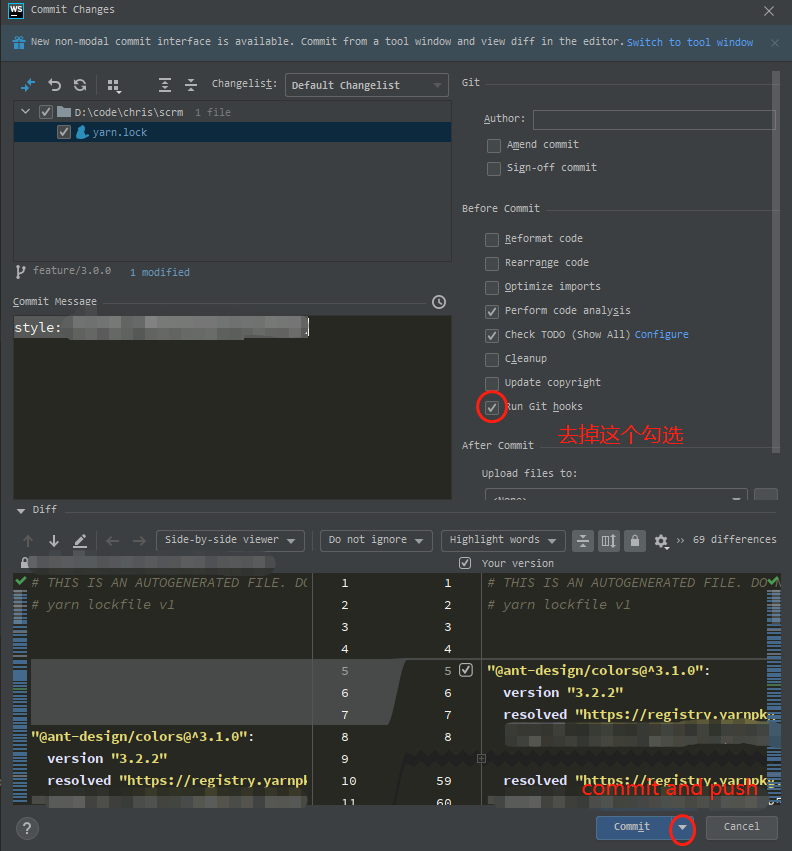792x851 pixels.
Task: Click the Commit button
Action: click(x=633, y=828)
